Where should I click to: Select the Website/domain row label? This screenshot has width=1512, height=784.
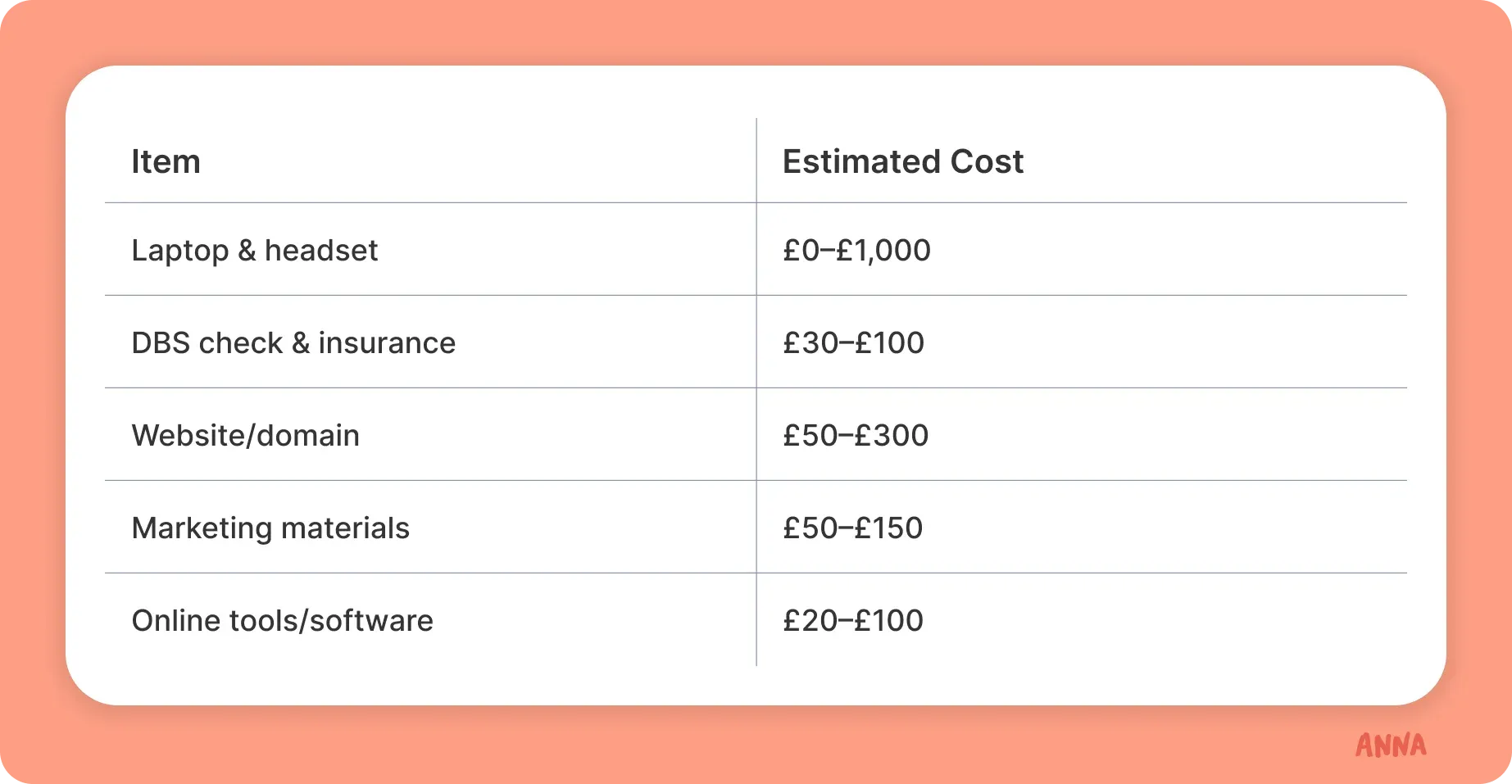coord(246,435)
